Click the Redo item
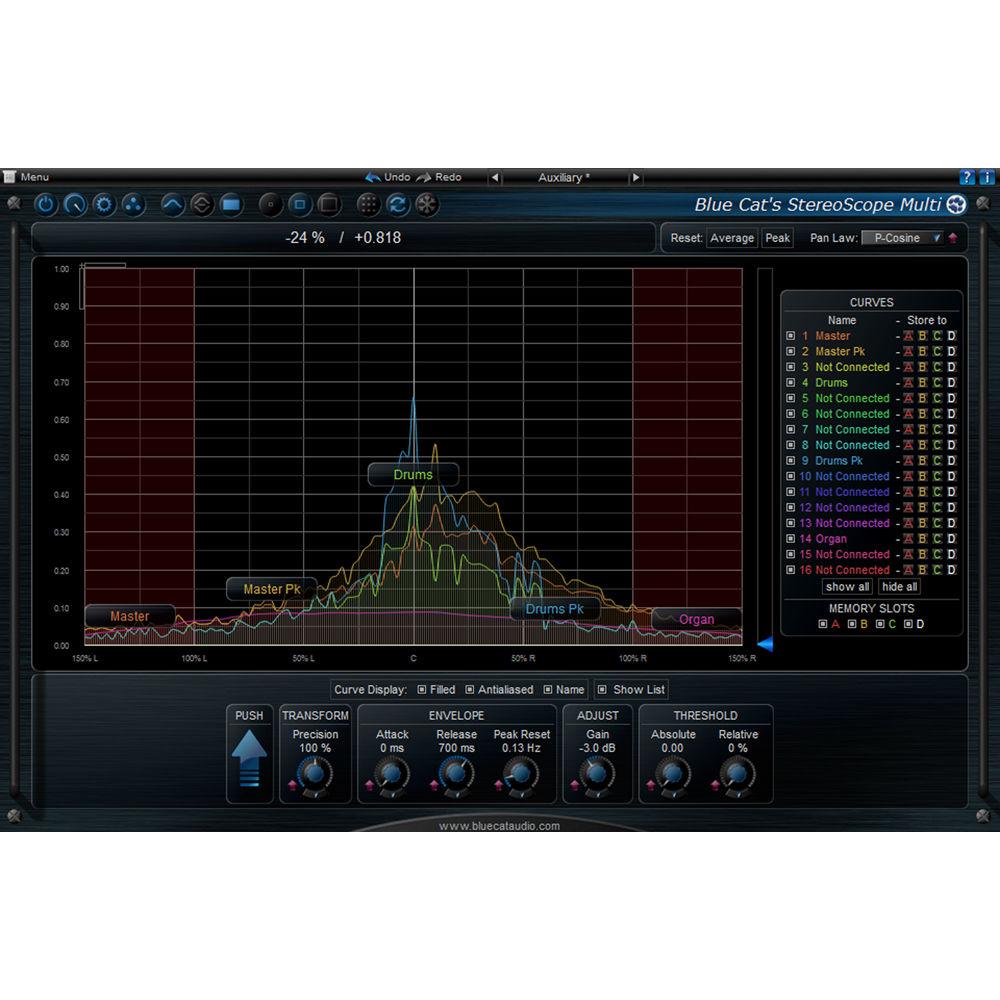 click(440, 177)
